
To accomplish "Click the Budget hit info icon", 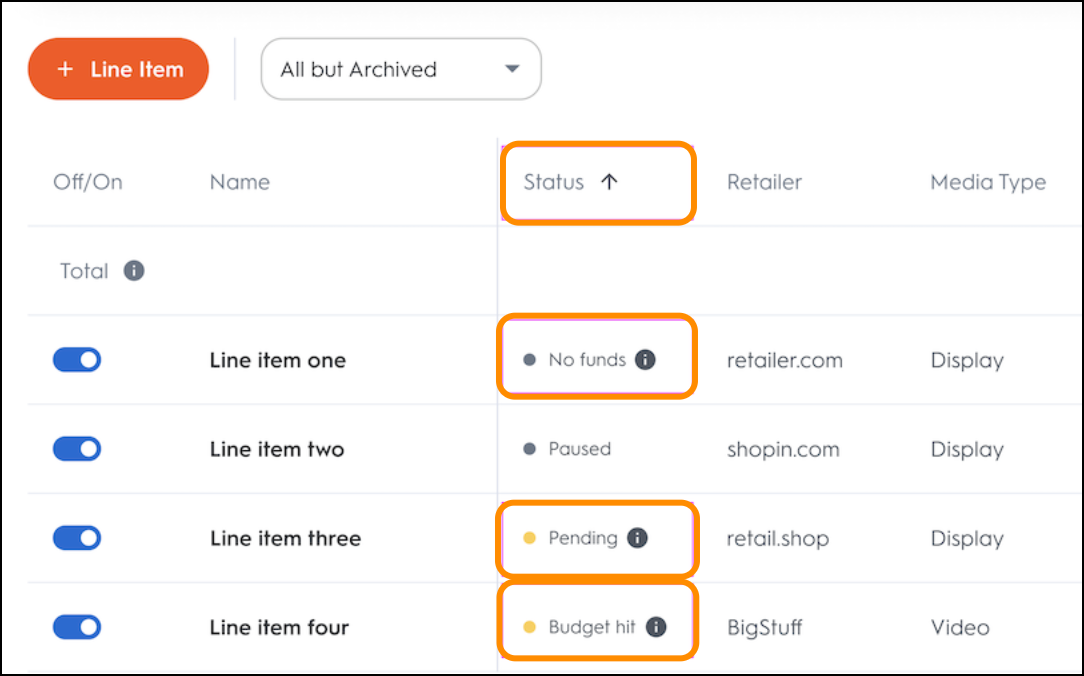I will pos(656,627).
